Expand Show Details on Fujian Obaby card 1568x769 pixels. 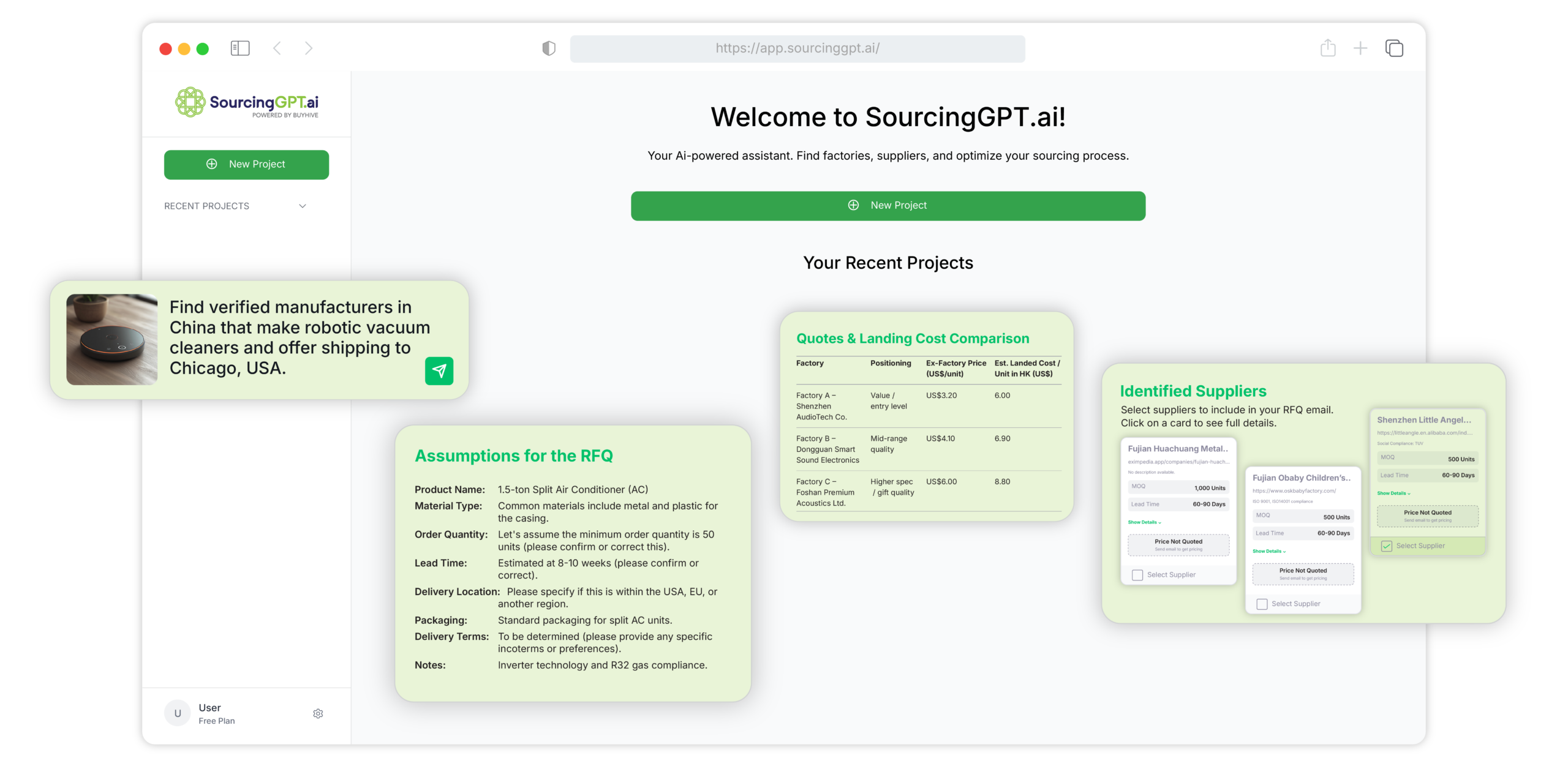1268,551
